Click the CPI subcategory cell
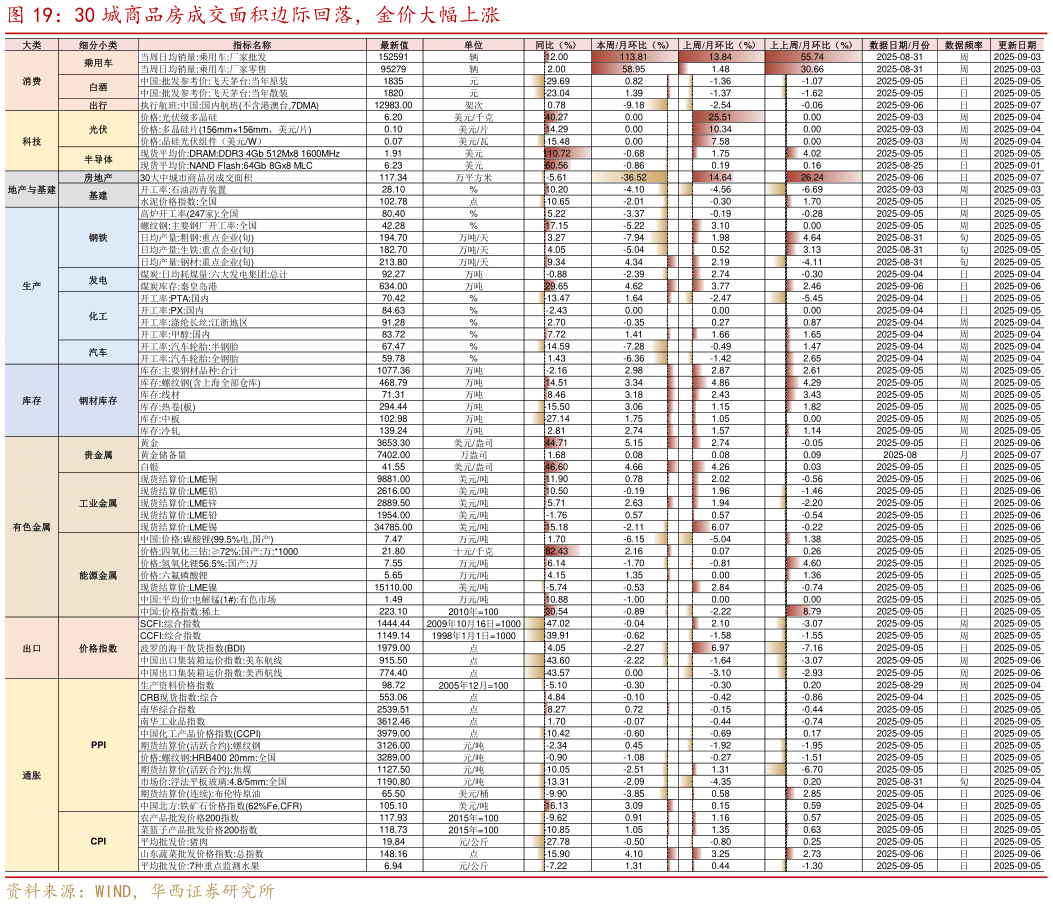Screen dimensions: 1053x905 pyautogui.click(x=98, y=841)
